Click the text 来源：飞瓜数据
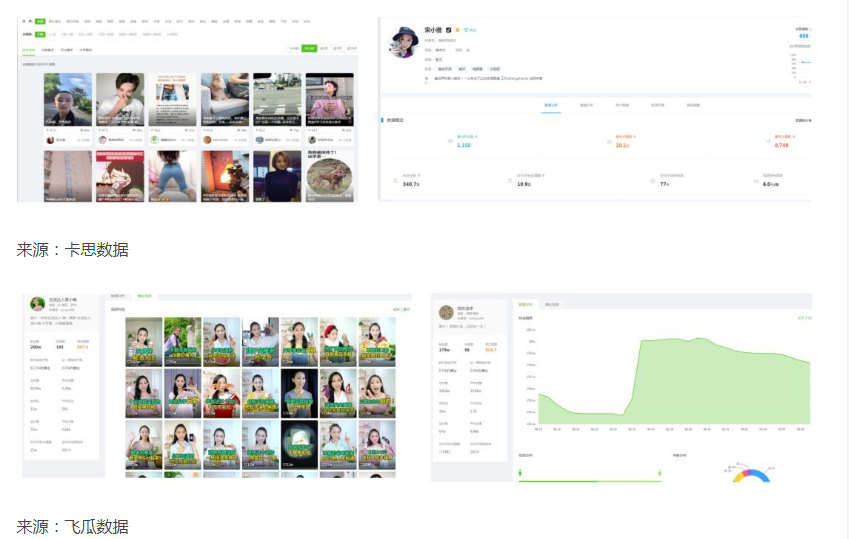The height and width of the screenshot is (539, 849). tap(73, 527)
